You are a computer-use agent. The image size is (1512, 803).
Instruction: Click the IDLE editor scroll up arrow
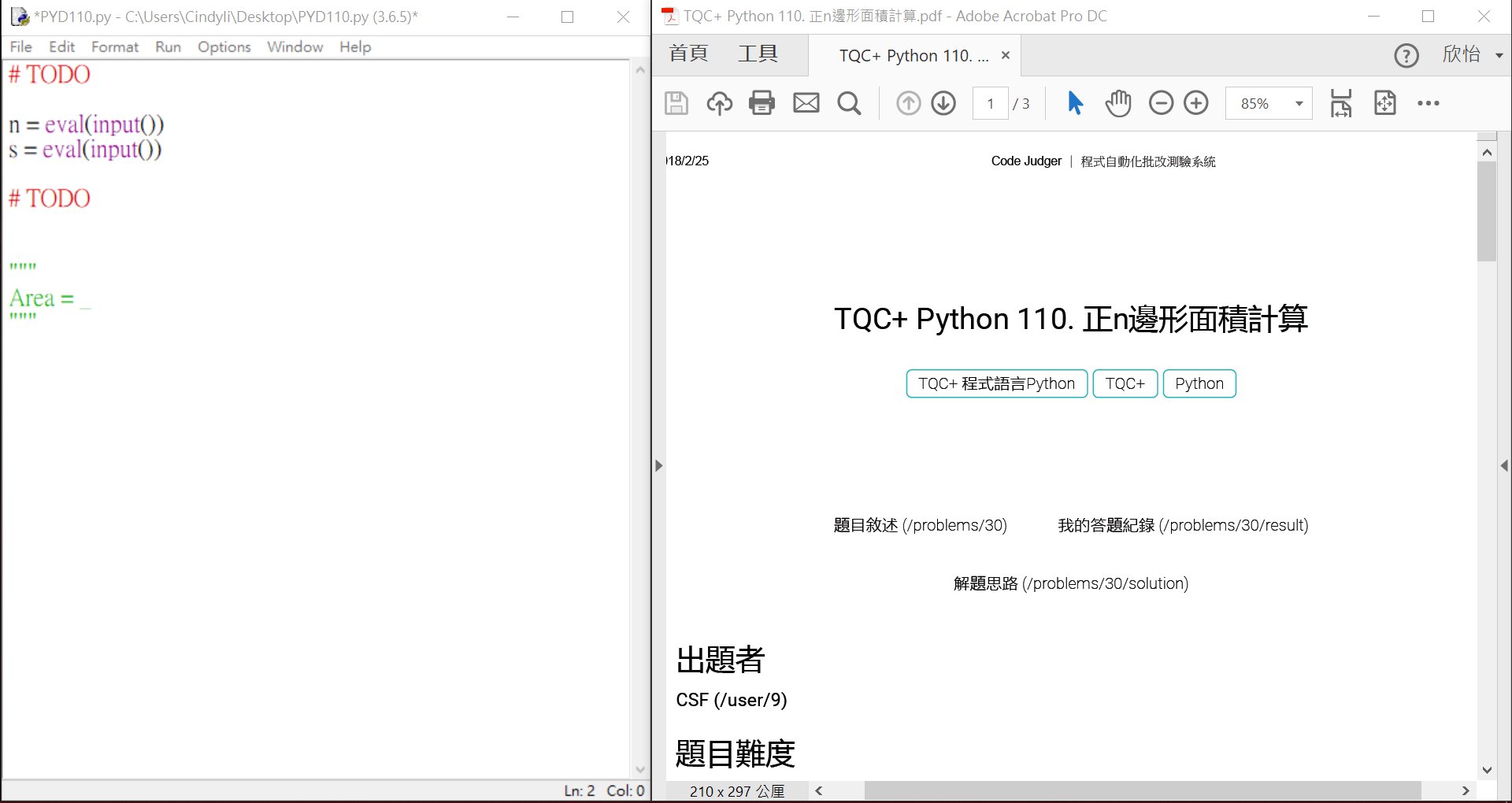[x=640, y=70]
